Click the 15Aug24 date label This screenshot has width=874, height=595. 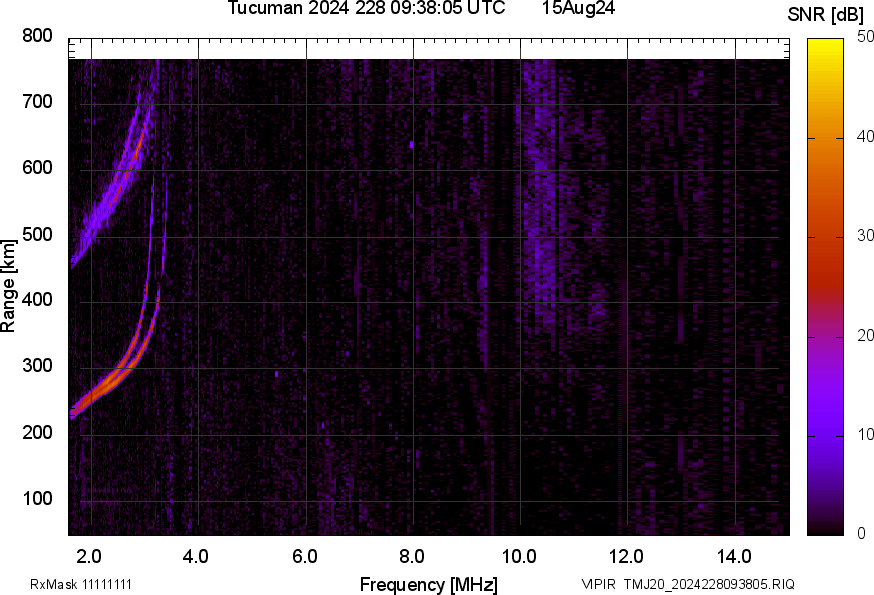578,8
